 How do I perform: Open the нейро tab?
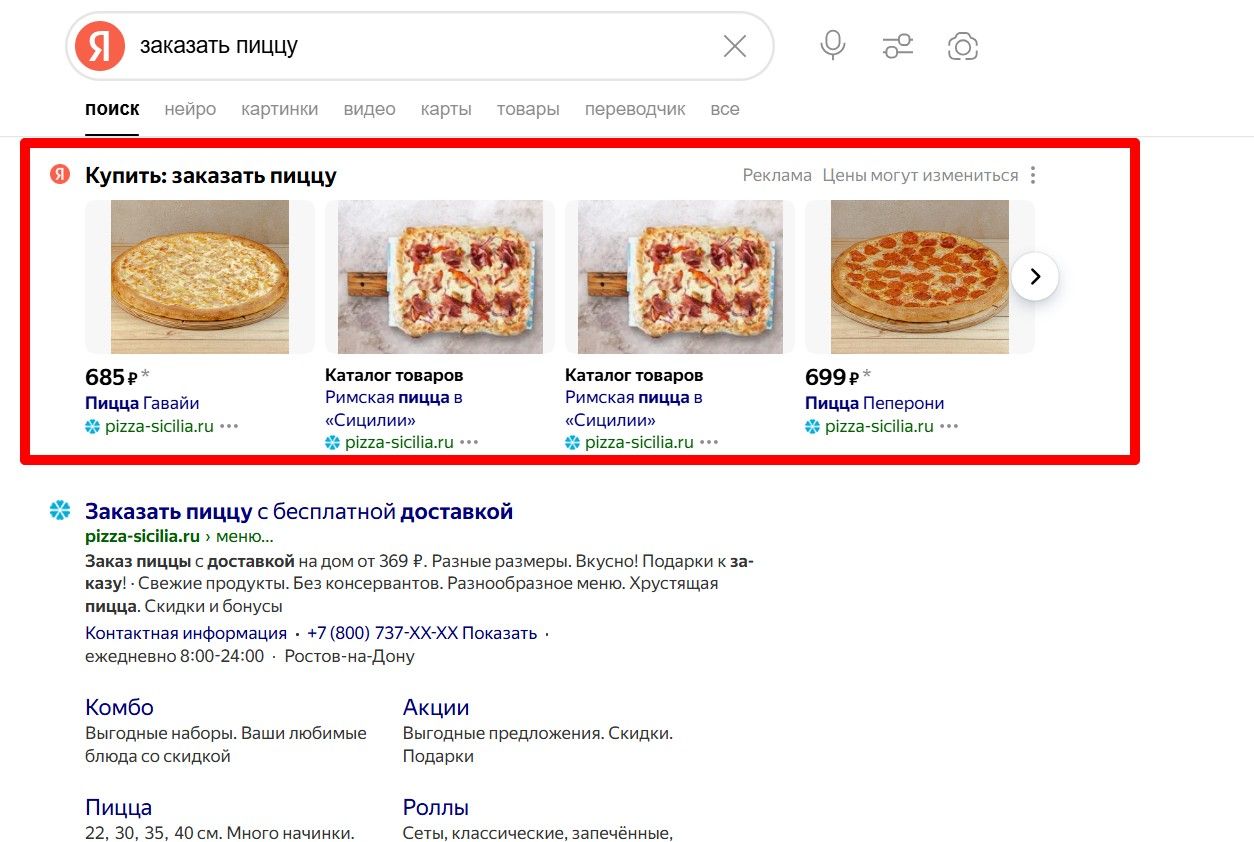(x=190, y=109)
